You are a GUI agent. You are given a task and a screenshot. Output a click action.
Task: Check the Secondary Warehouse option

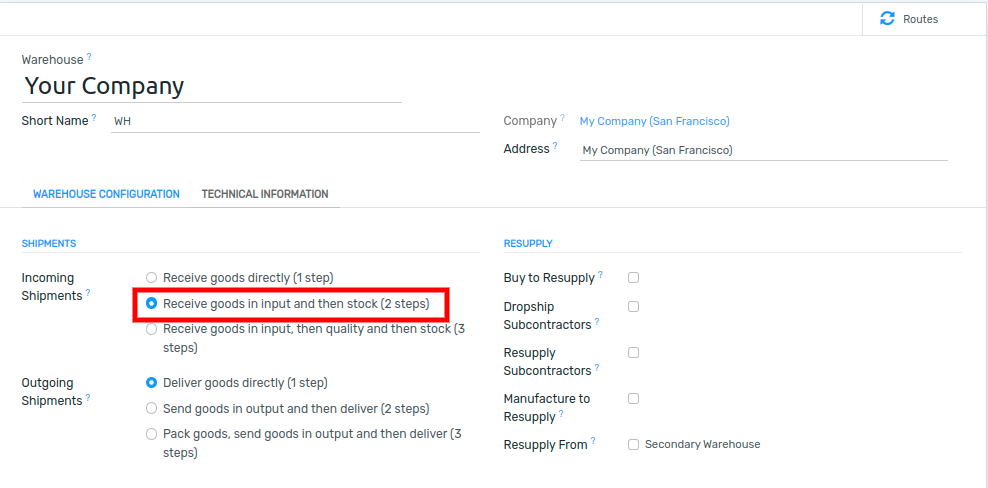coord(633,444)
